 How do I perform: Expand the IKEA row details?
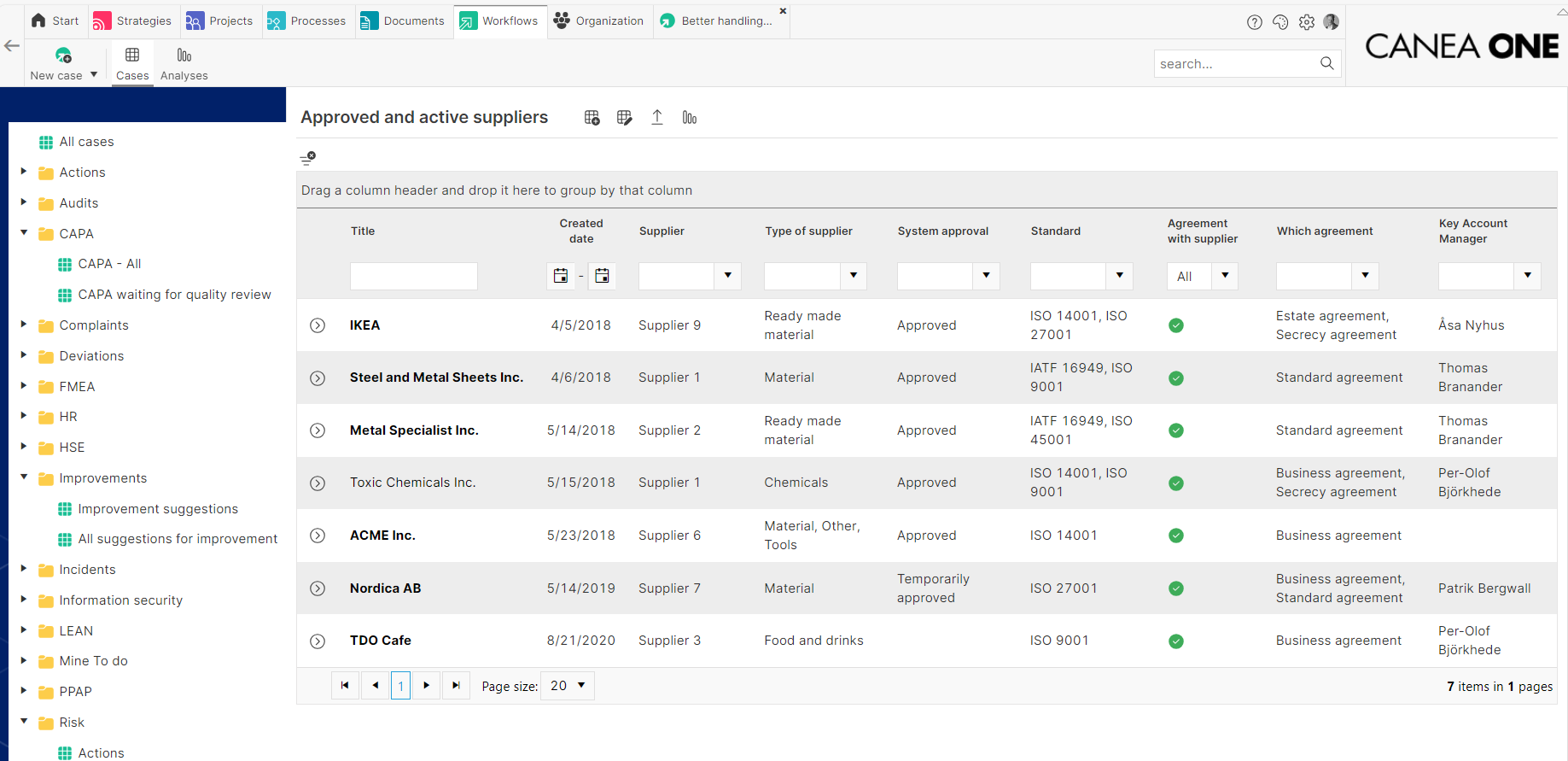click(318, 325)
